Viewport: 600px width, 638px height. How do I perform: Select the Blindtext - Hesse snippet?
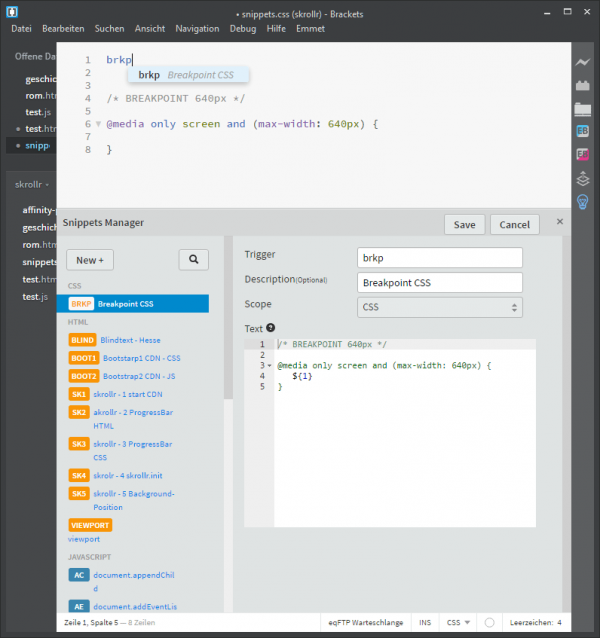(x=130, y=340)
